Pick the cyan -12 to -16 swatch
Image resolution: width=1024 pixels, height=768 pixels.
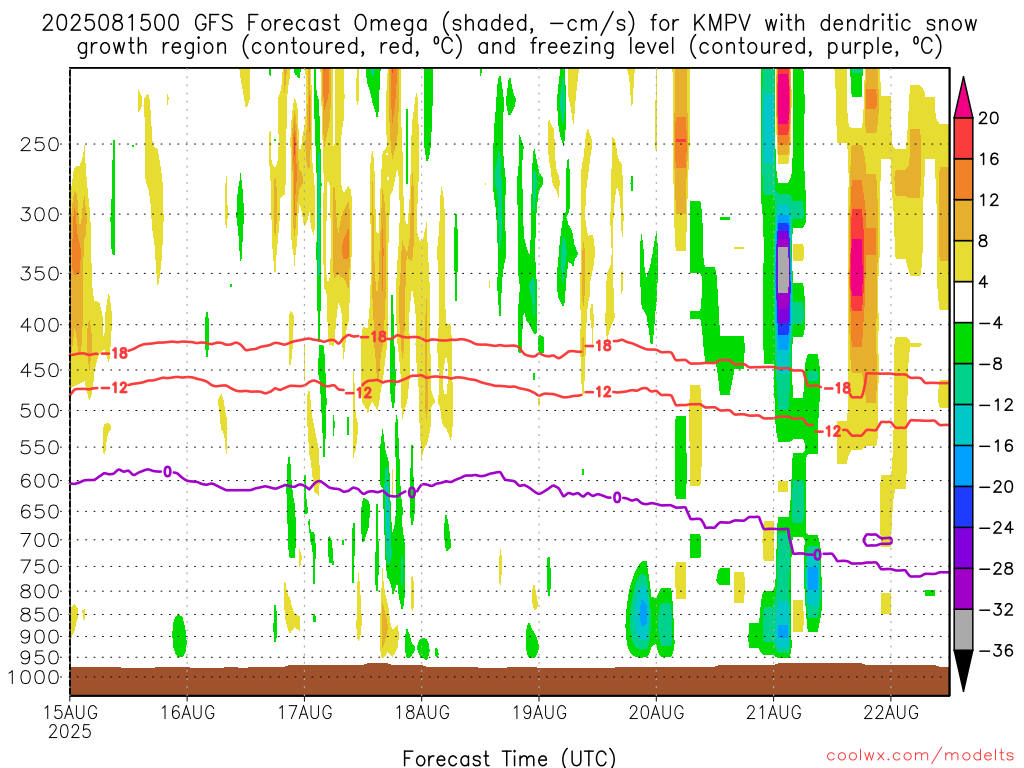(963, 425)
